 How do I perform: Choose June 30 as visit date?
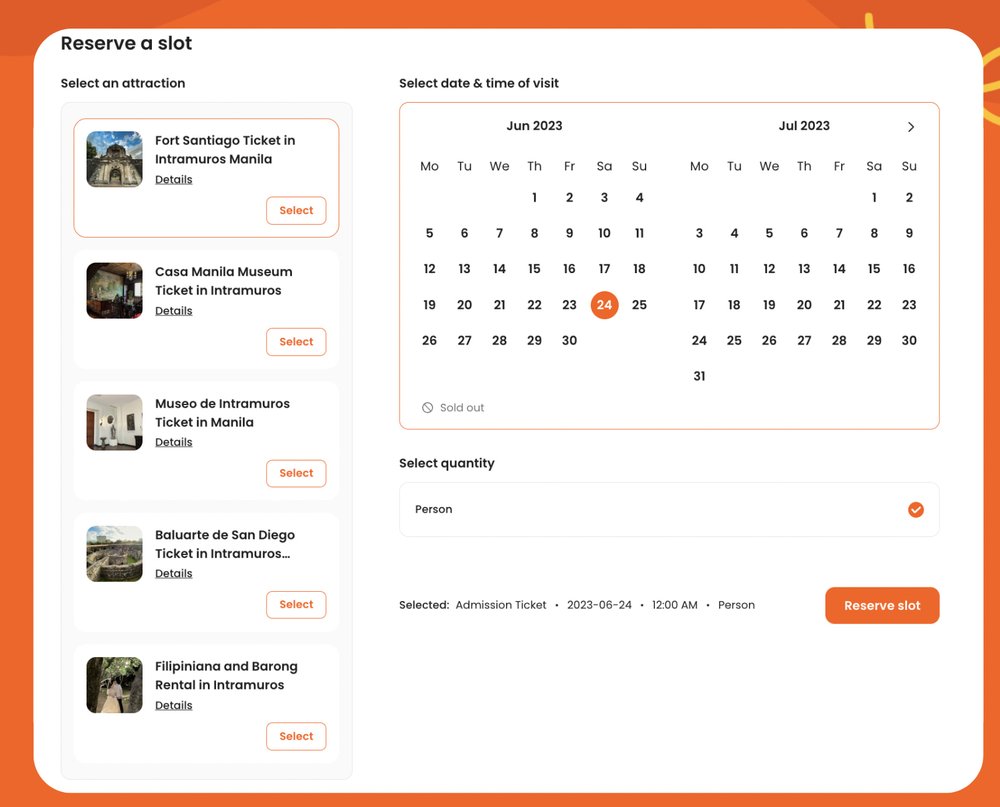(x=569, y=340)
